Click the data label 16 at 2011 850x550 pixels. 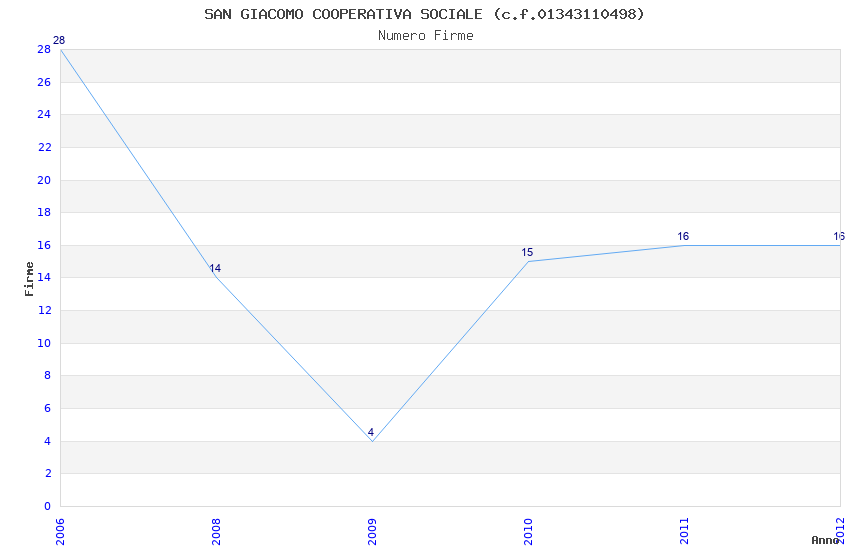(683, 236)
